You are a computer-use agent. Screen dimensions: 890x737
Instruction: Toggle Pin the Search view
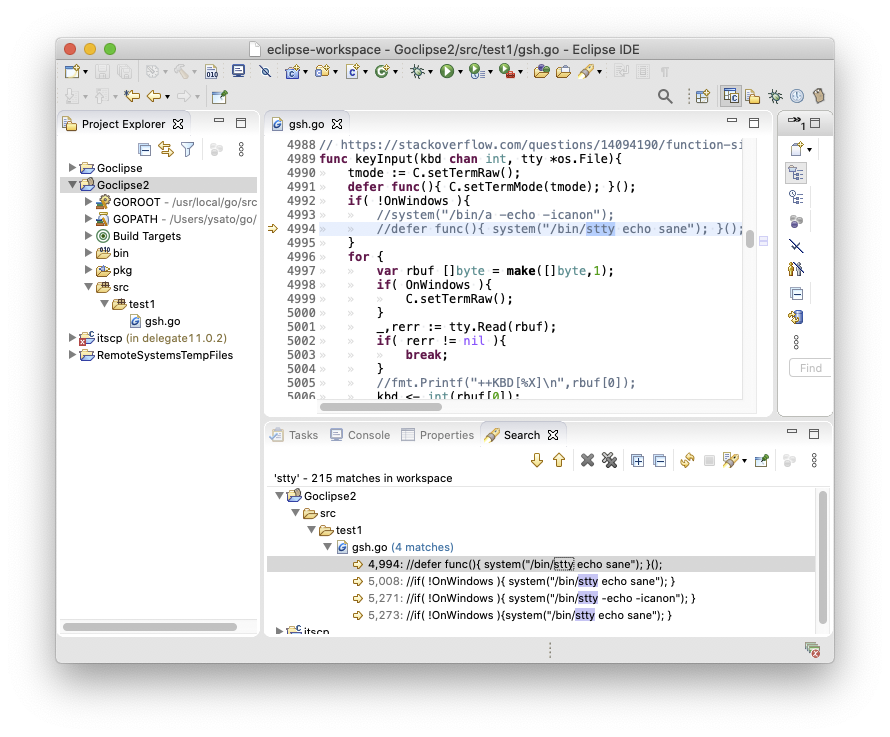click(762, 460)
